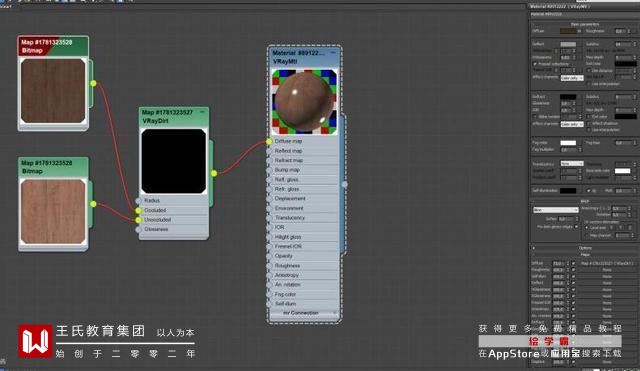Click the Radius input socket on VRayDirt

click(138, 200)
